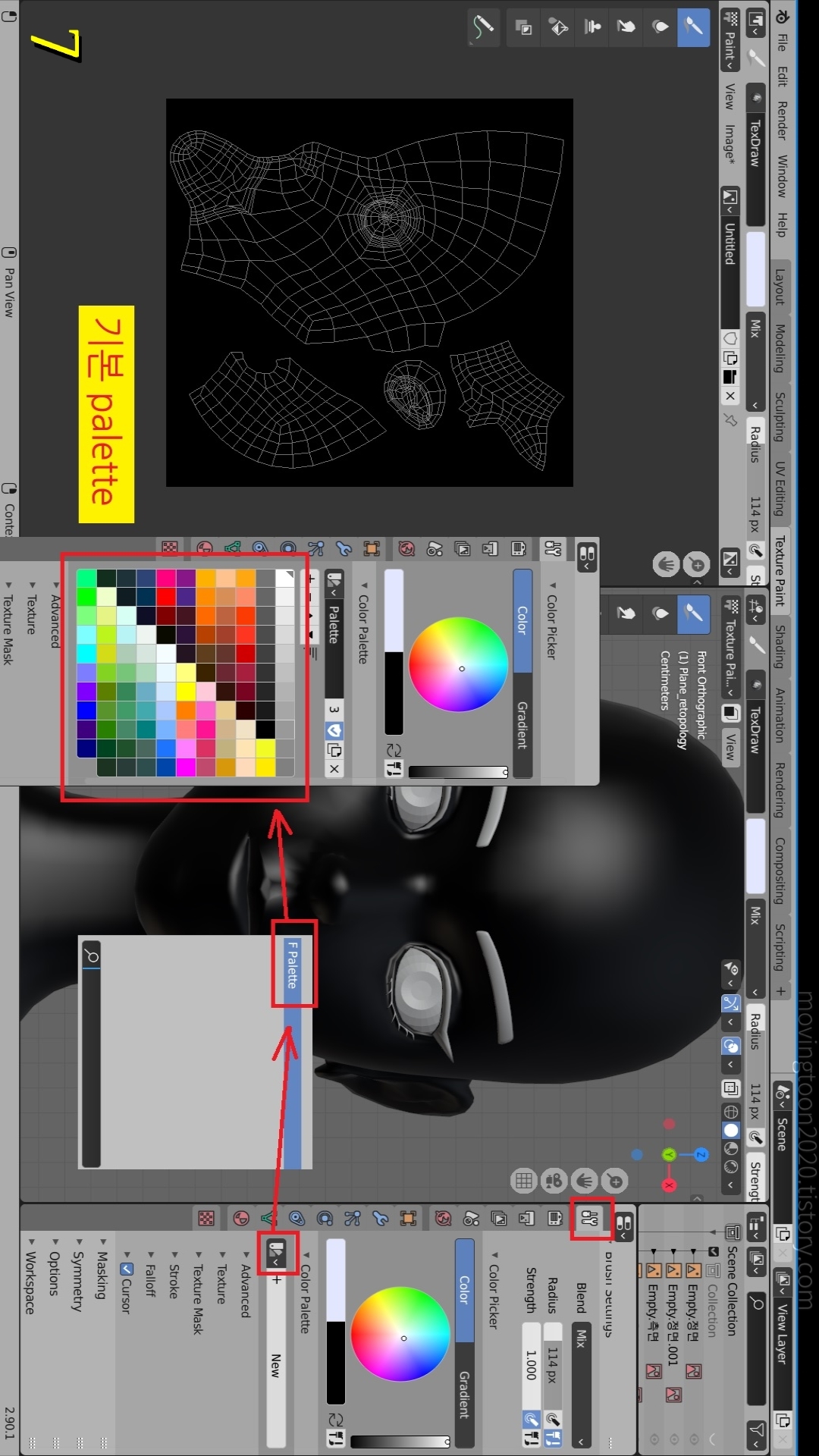Switch to the Shading workspace tab
The height and width of the screenshot is (1456, 819).
point(780,646)
